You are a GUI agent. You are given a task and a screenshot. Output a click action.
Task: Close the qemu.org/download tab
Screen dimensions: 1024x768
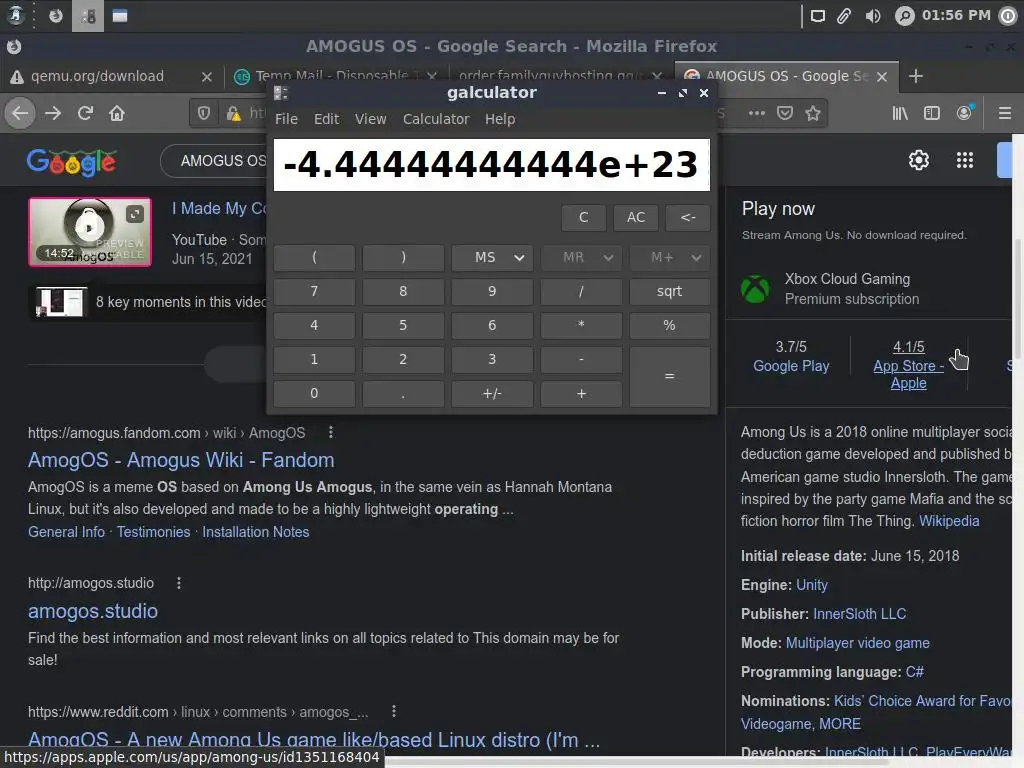[207, 77]
